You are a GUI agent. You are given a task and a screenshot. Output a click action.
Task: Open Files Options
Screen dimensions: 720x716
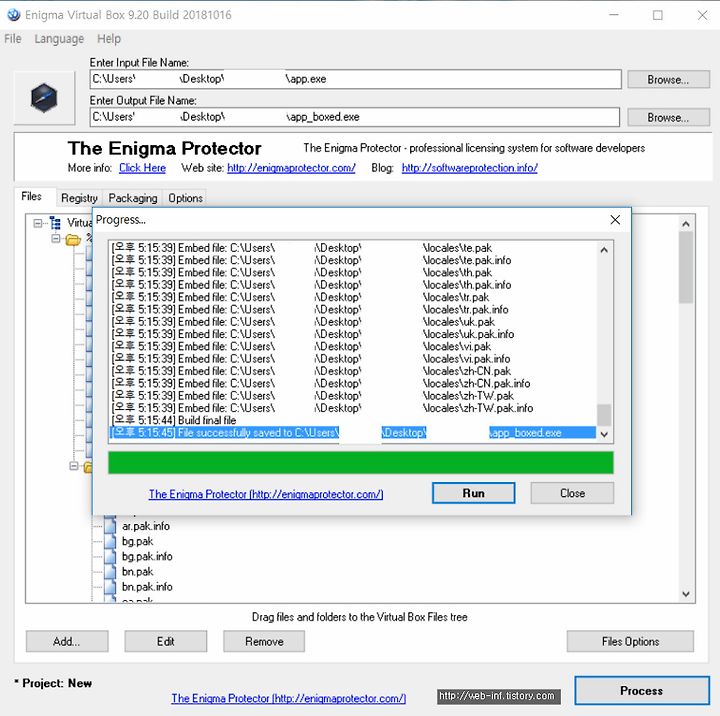pyautogui.click(x=630, y=641)
